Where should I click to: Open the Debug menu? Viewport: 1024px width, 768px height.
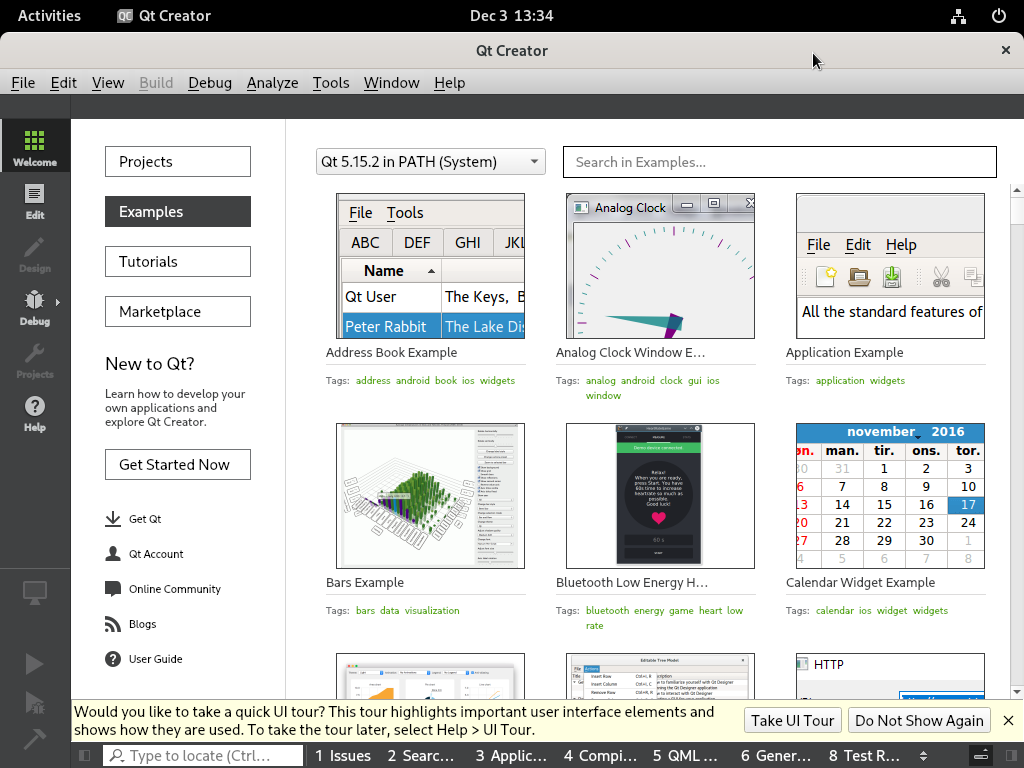pyautogui.click(x=210, y=83)
